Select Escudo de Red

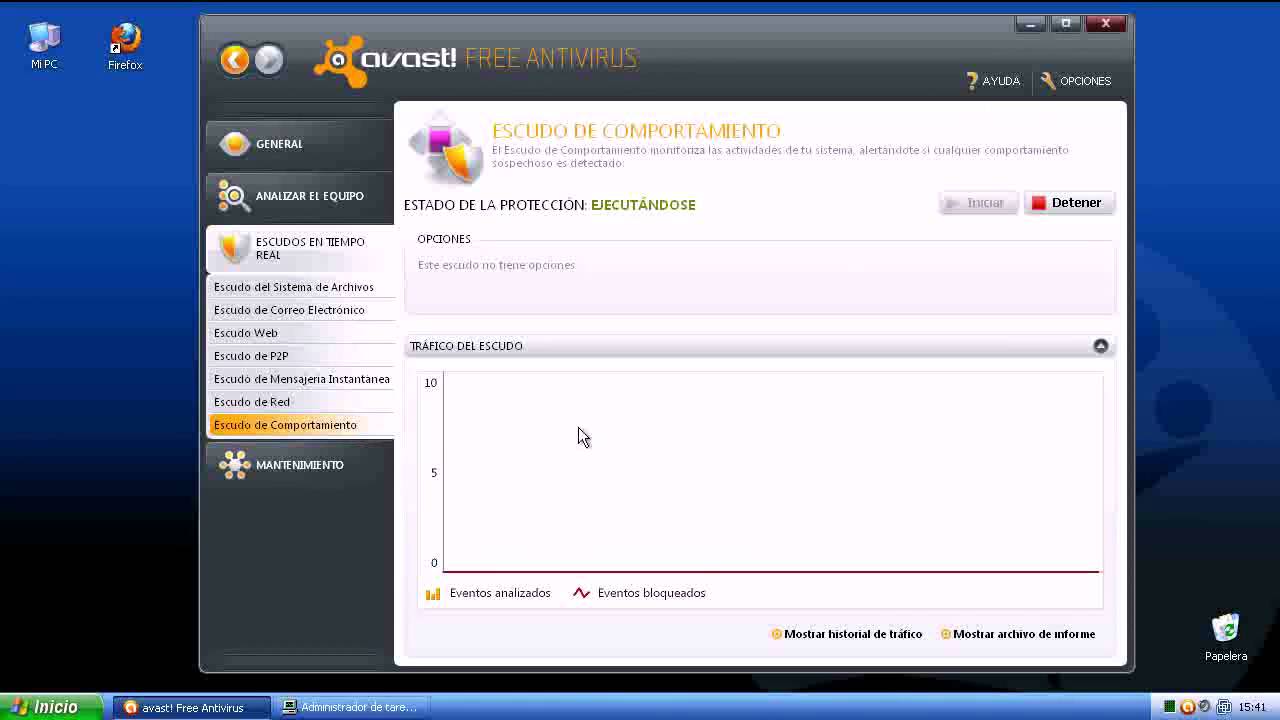[x=302, y=402]
